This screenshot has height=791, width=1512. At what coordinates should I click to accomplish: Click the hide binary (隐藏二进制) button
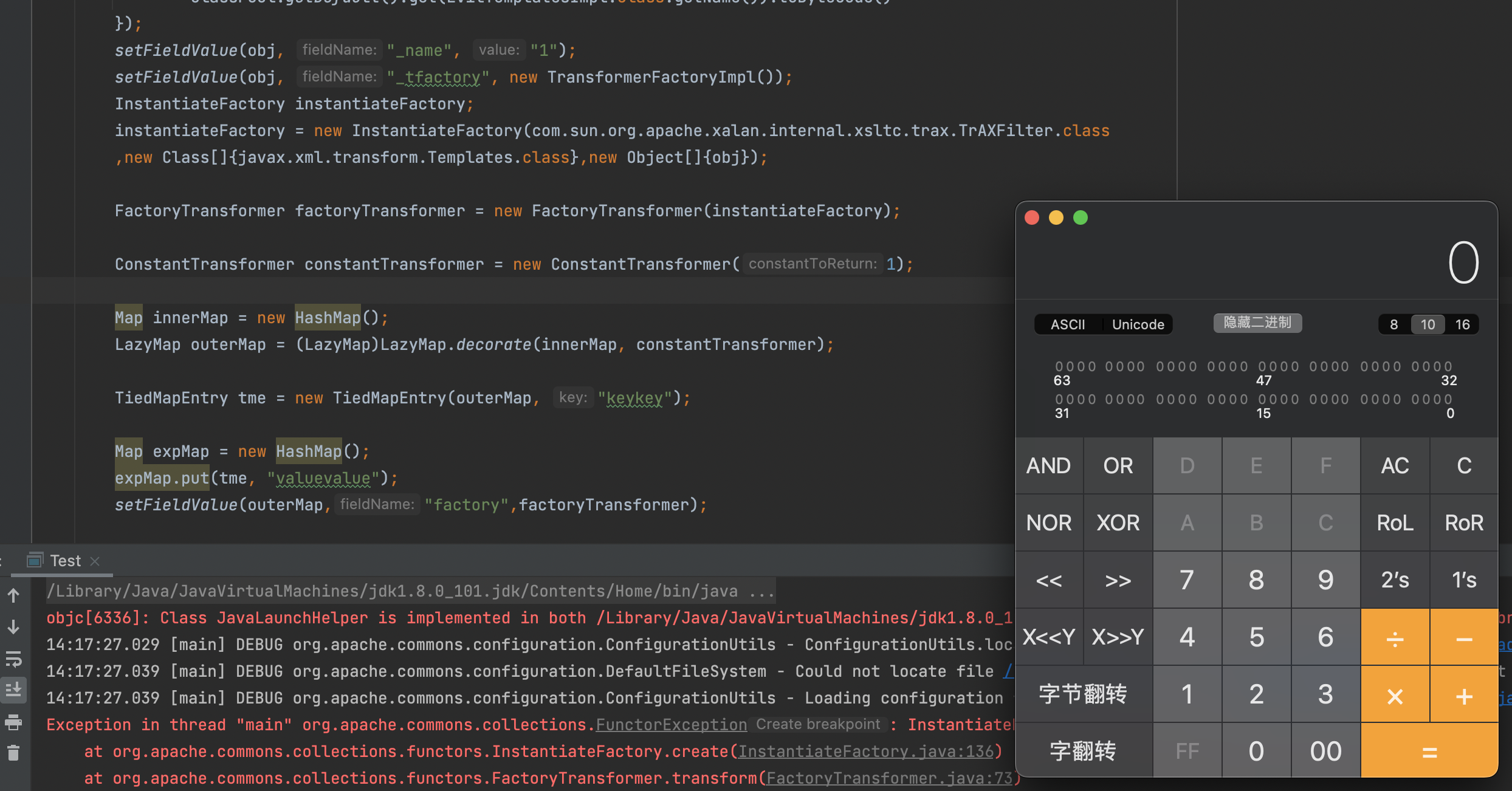(1257, 323)
